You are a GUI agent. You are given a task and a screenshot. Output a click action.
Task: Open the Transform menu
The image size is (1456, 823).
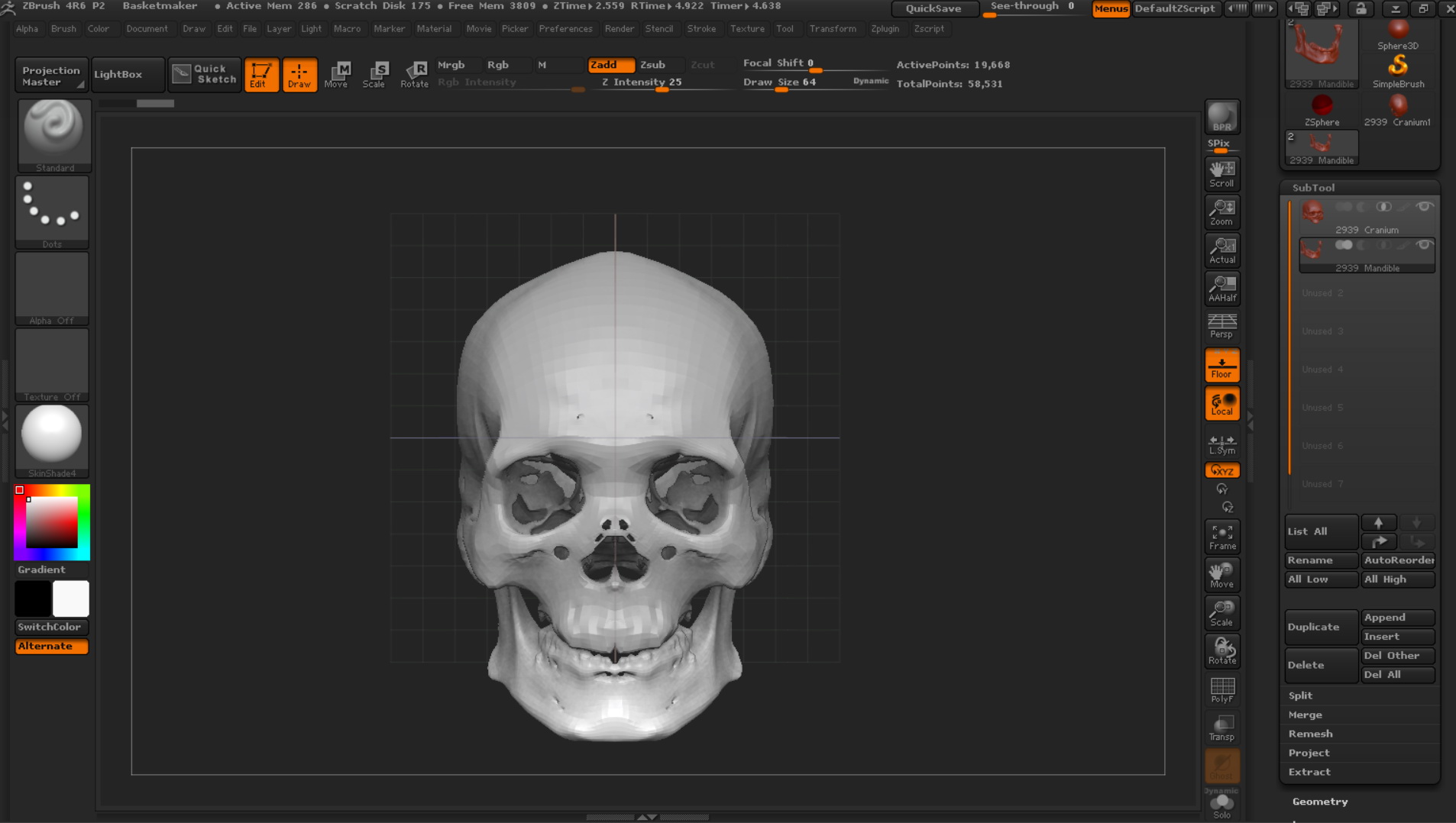pos(833,28)
